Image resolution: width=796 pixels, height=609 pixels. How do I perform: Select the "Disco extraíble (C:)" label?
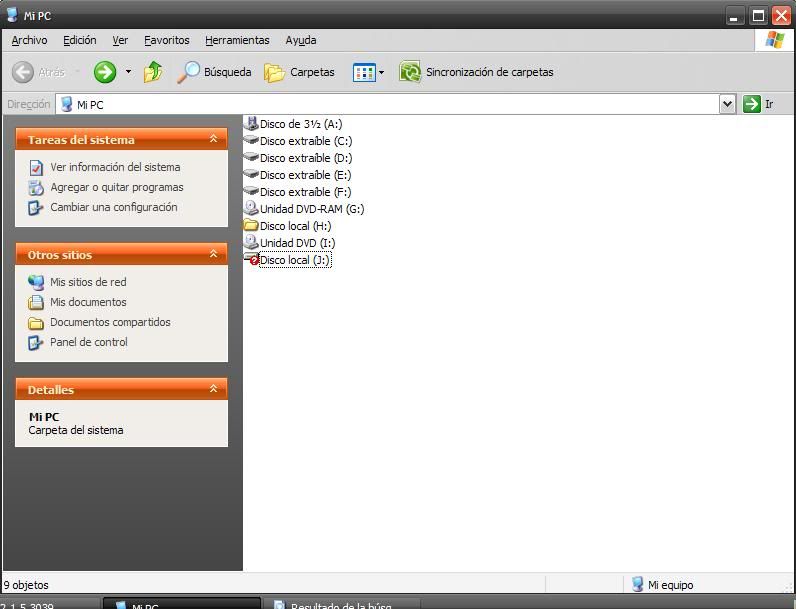coord(306,141)
